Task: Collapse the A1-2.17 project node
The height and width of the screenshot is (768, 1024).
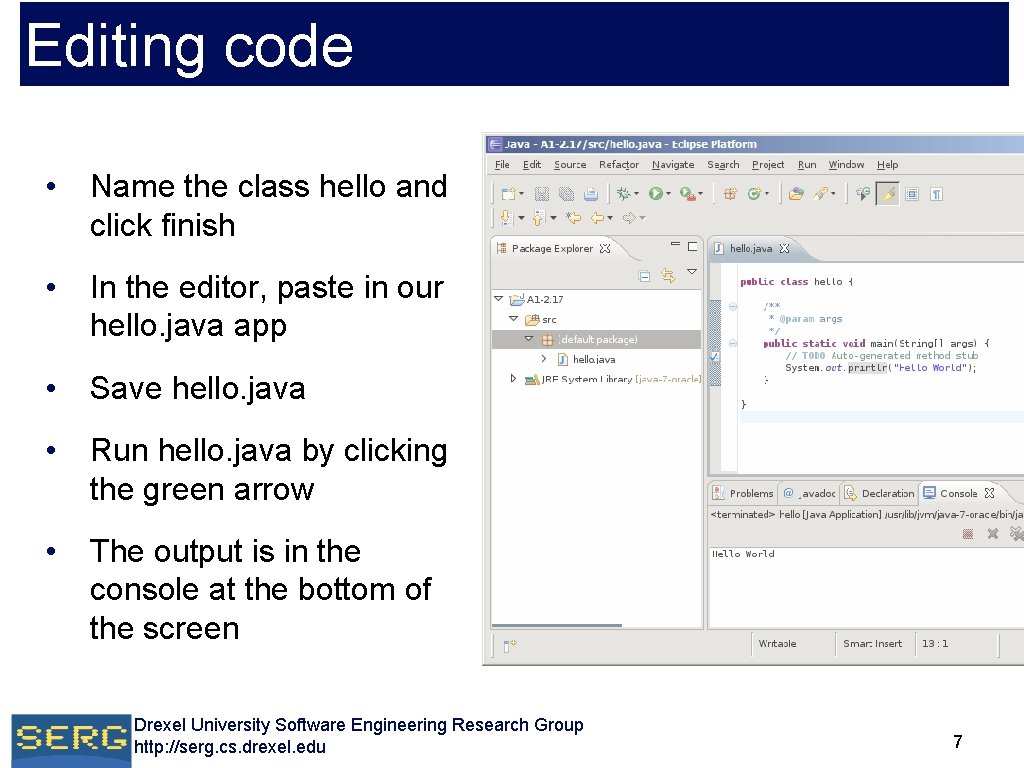Action: 498,298
